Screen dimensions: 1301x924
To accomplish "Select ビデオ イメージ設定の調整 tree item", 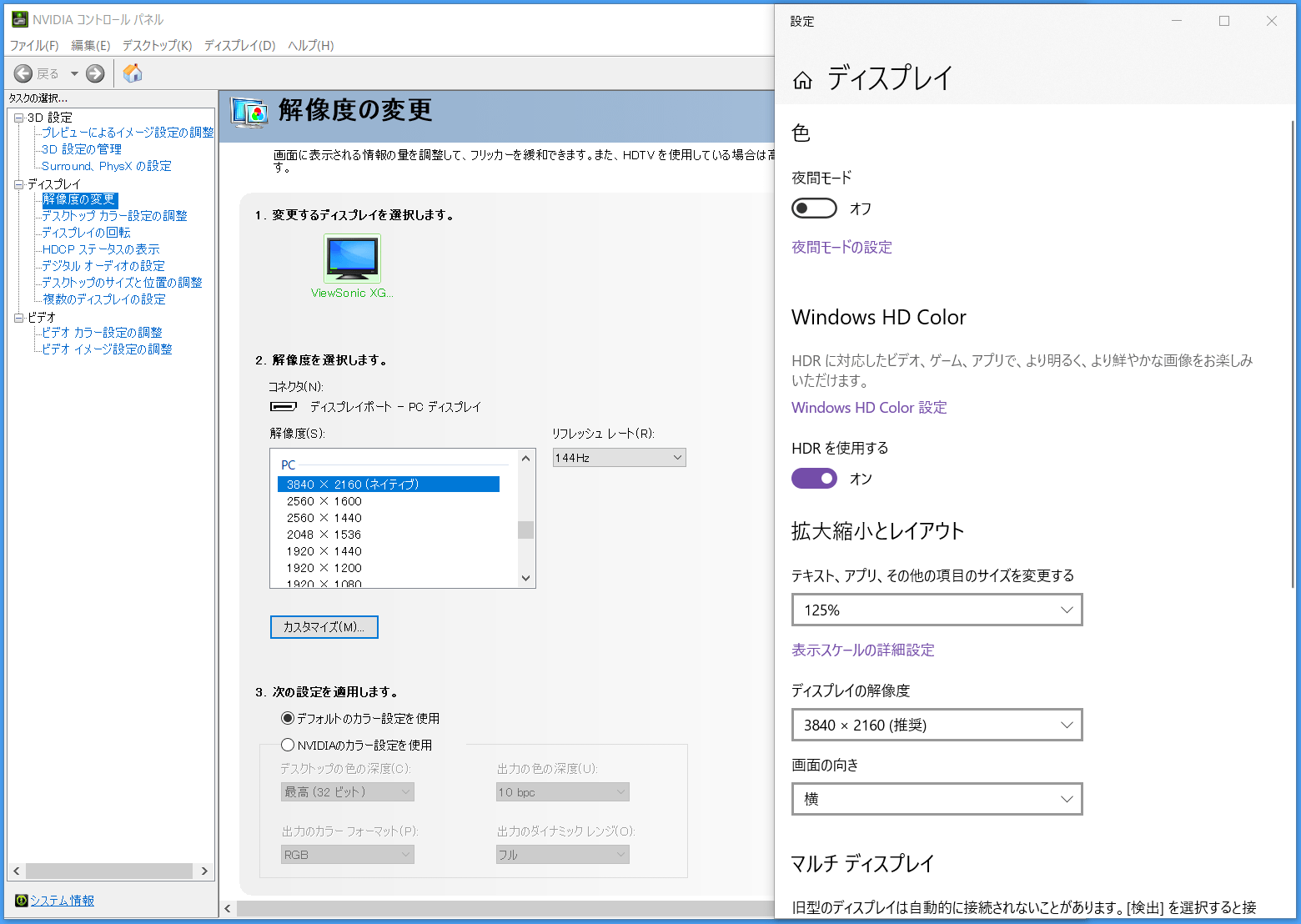I will [108, 349].
